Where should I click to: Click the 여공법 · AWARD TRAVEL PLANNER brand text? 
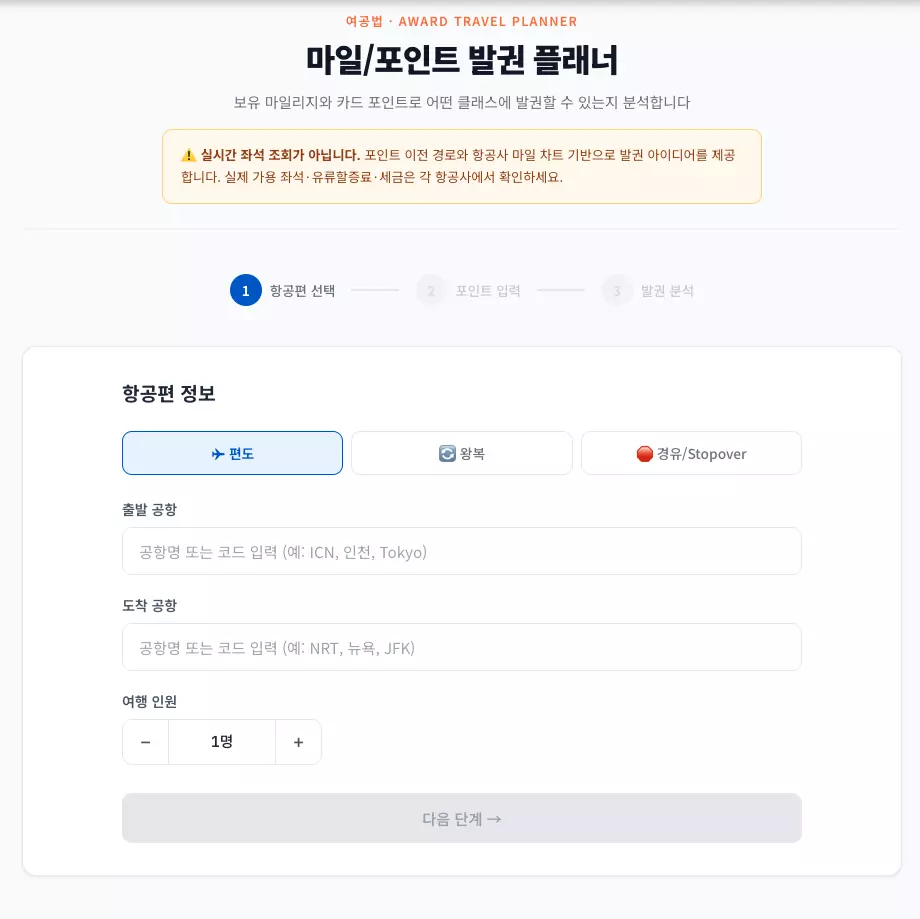[x=461, y=21]
